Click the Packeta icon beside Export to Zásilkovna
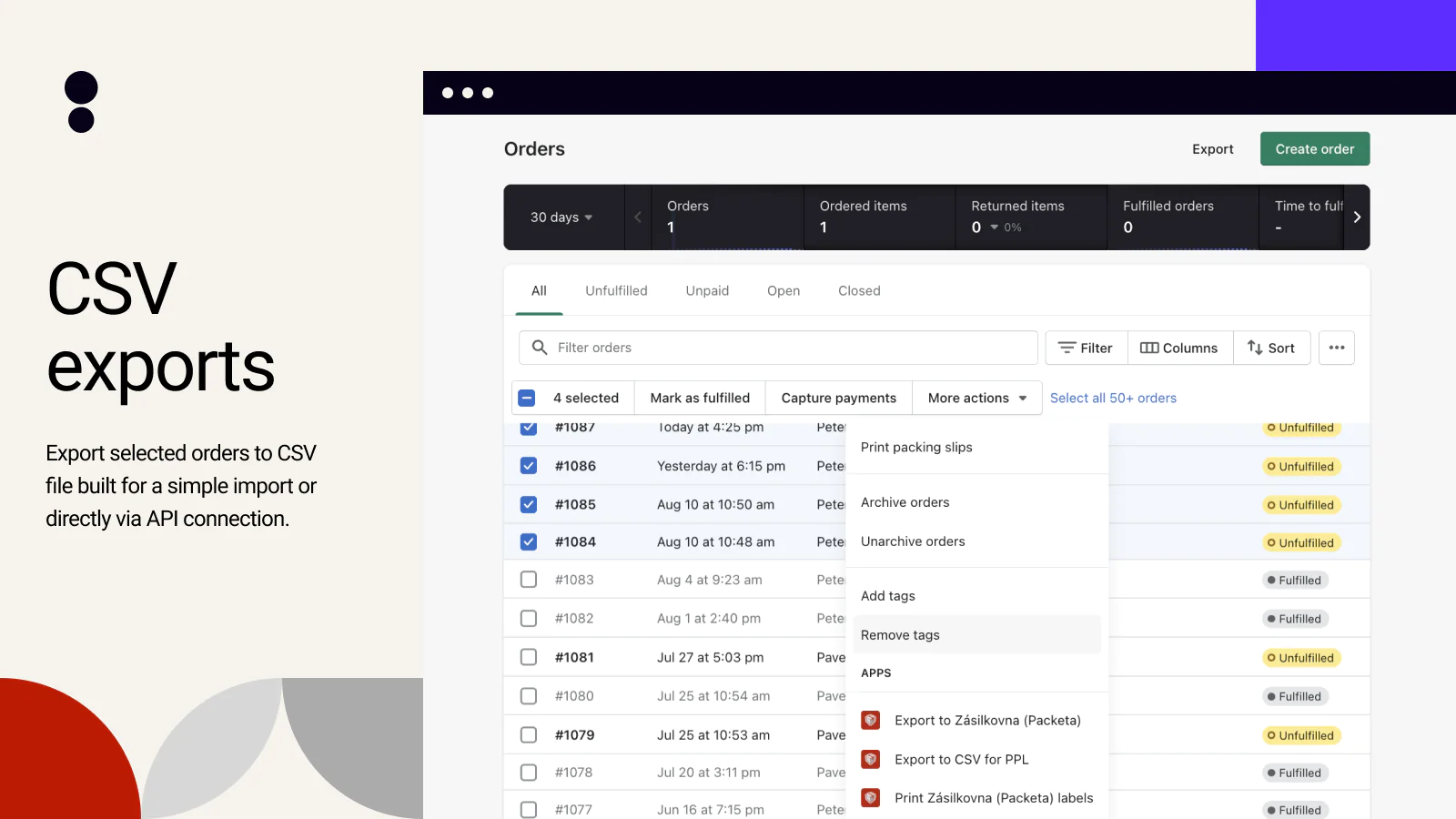1456x819 pixels. (x=871, y=721)
